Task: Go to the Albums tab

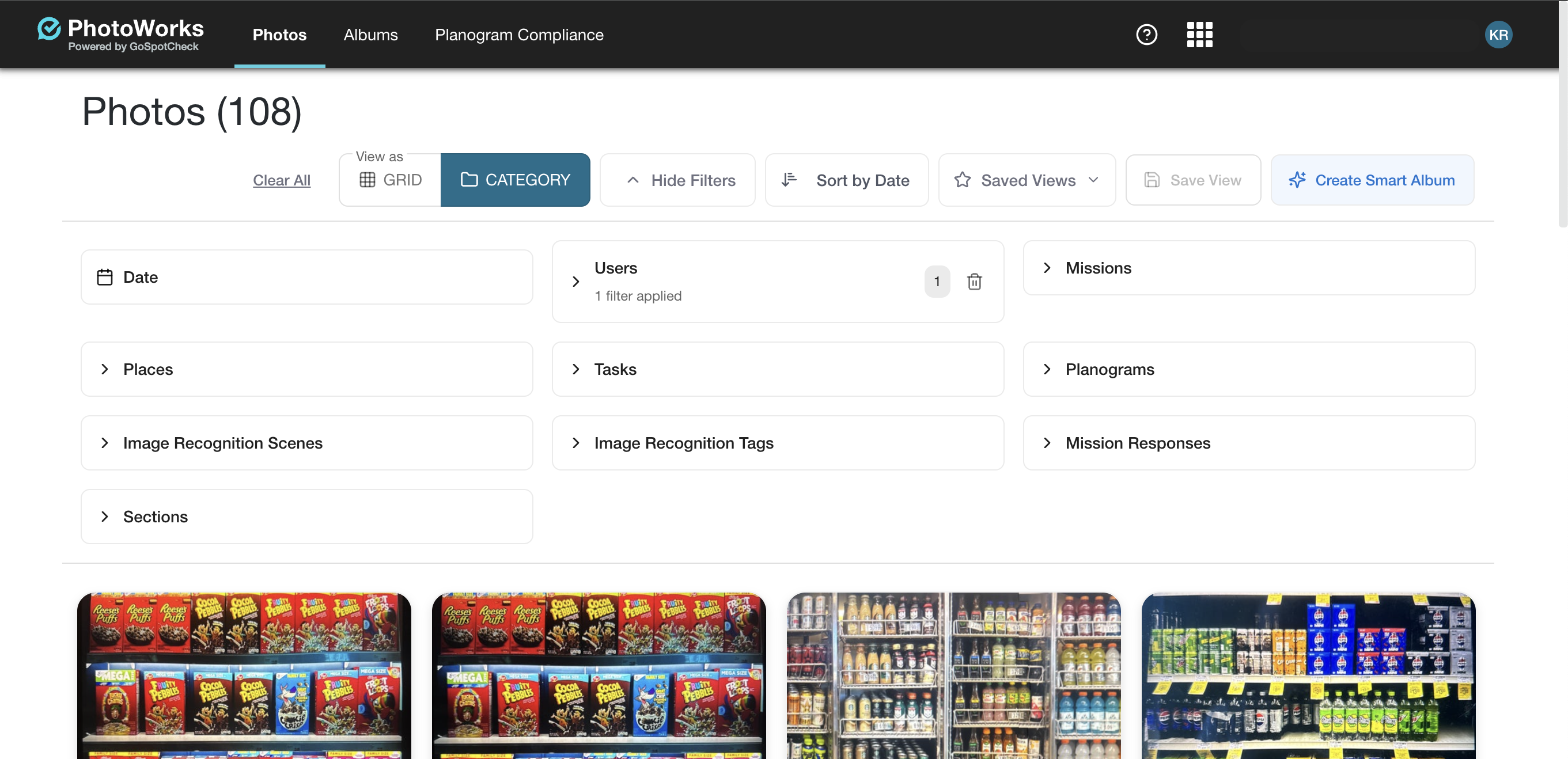Action: pos(370,35)
